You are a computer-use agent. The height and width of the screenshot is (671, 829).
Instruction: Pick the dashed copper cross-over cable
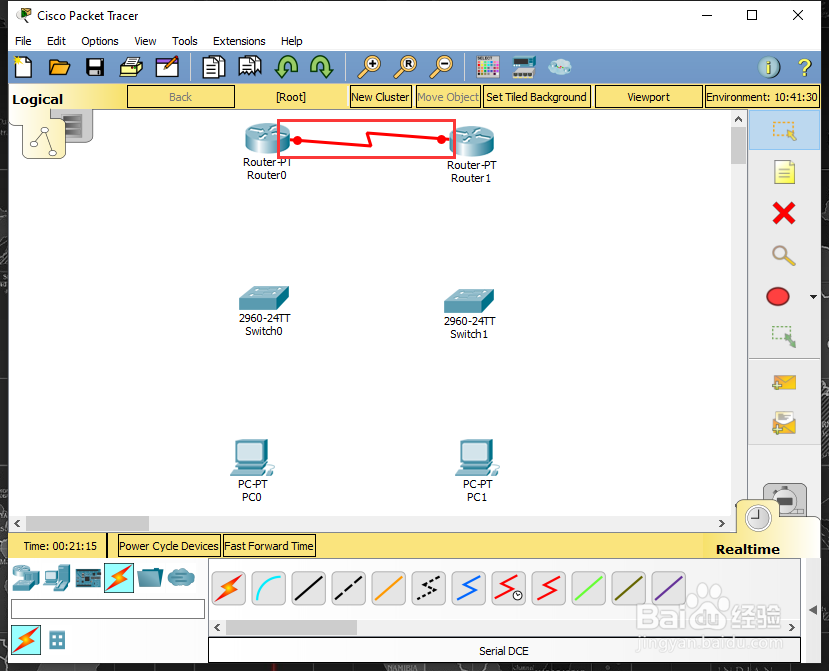[x=348, y=588]
